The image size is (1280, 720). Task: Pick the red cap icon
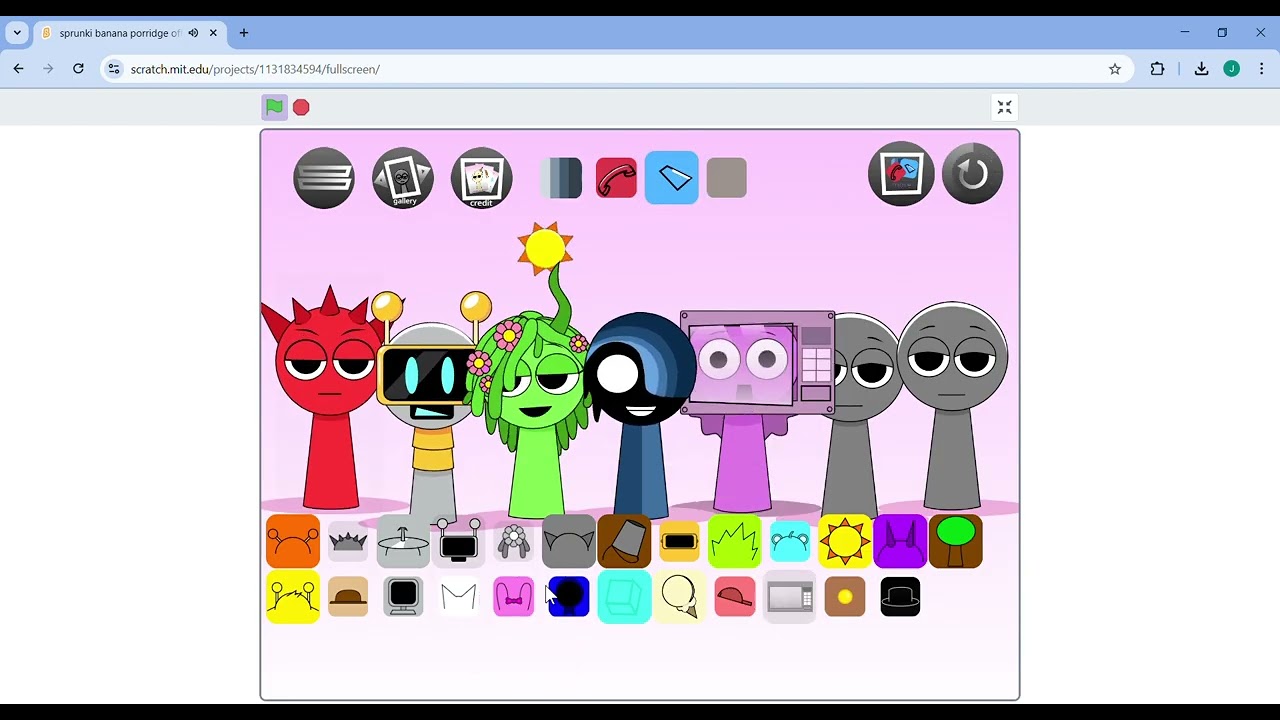pos(735,597)
